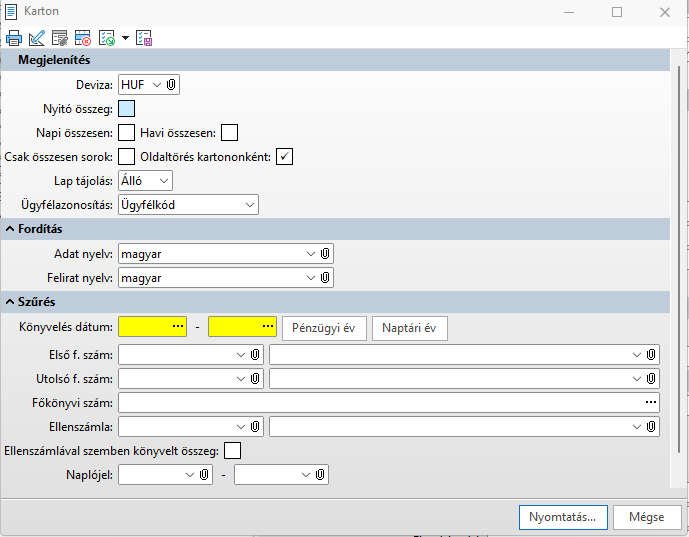
Task: Click the paperclip in Utolsó f. szám wide field
Action: coord(651,378)
